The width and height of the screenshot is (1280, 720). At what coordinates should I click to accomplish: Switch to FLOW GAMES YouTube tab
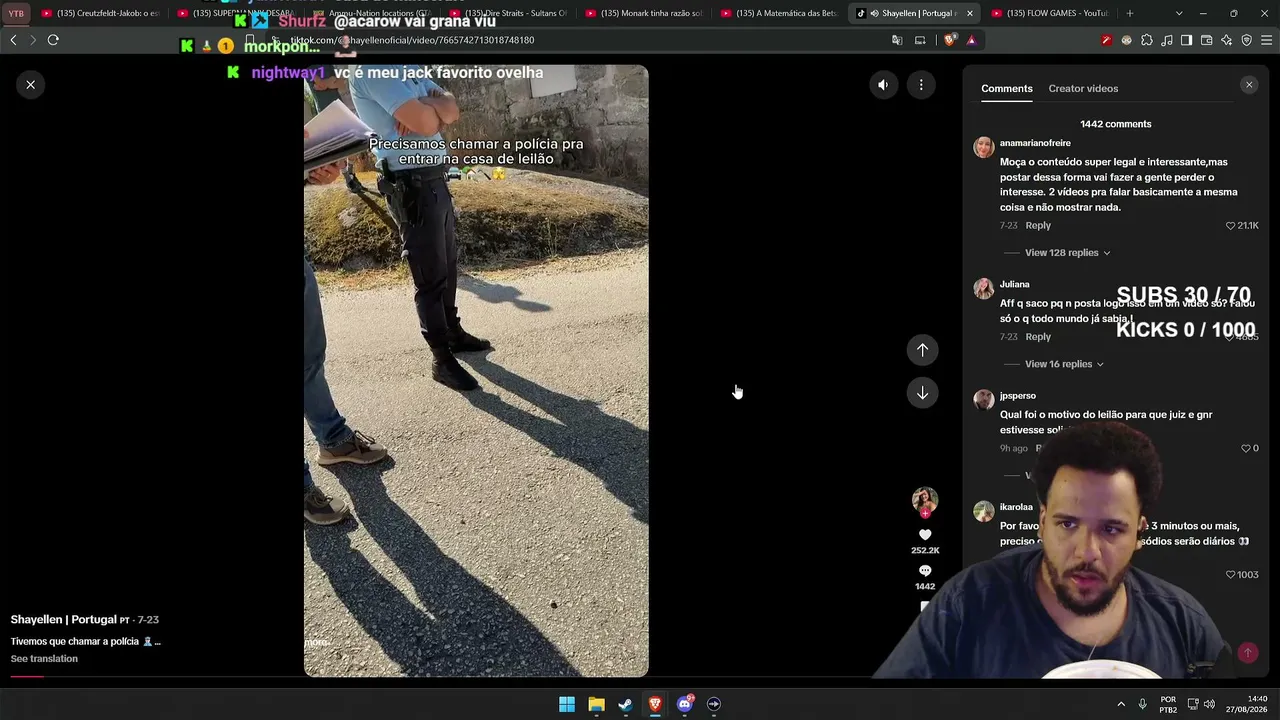(1050, 13)
